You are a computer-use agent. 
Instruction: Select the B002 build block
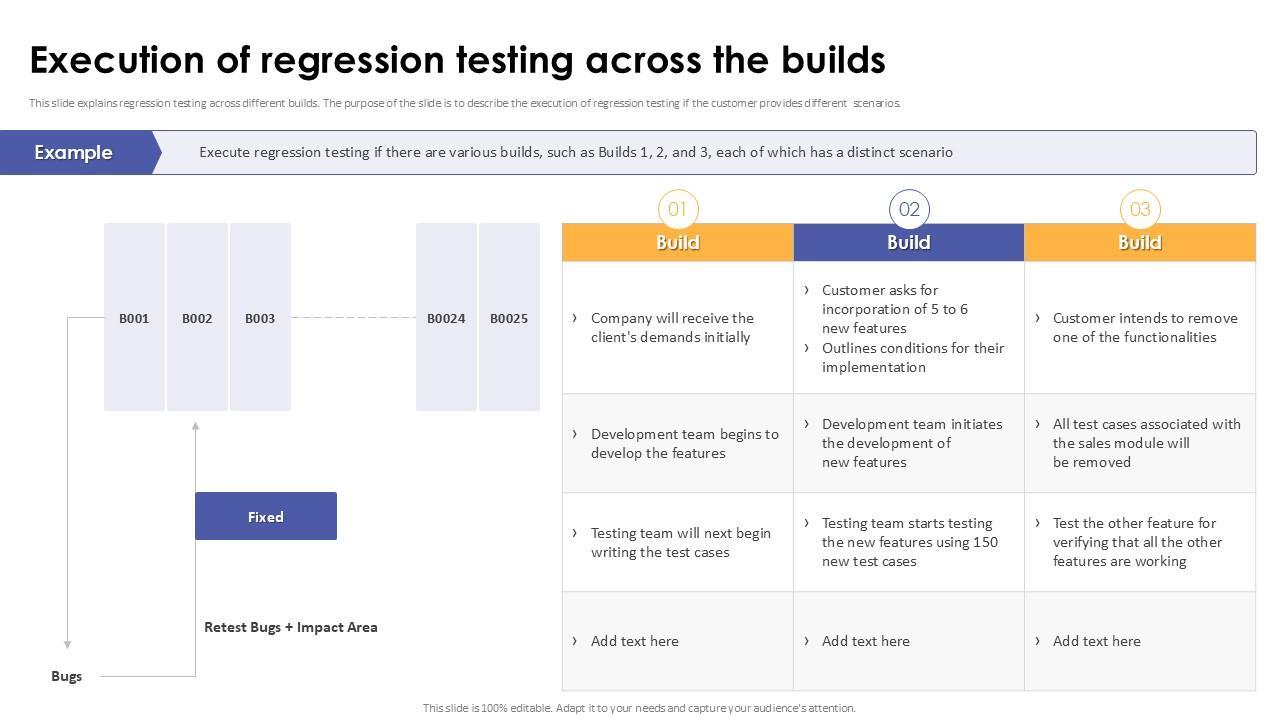tap(197, 317)
